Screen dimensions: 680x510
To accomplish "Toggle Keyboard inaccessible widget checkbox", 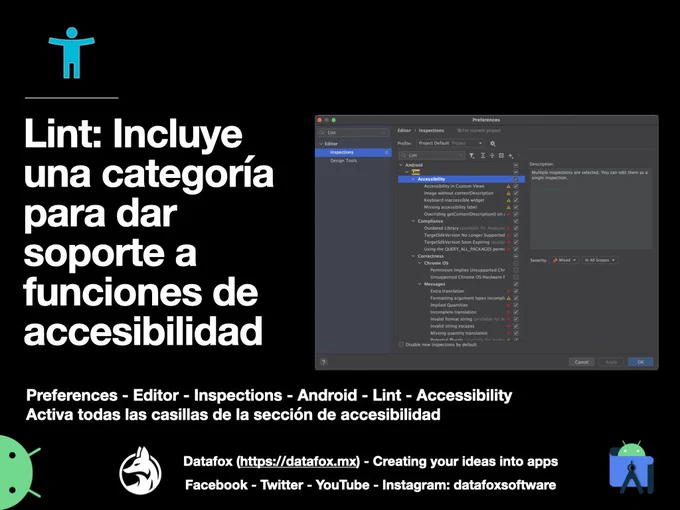I will [516, 200].
